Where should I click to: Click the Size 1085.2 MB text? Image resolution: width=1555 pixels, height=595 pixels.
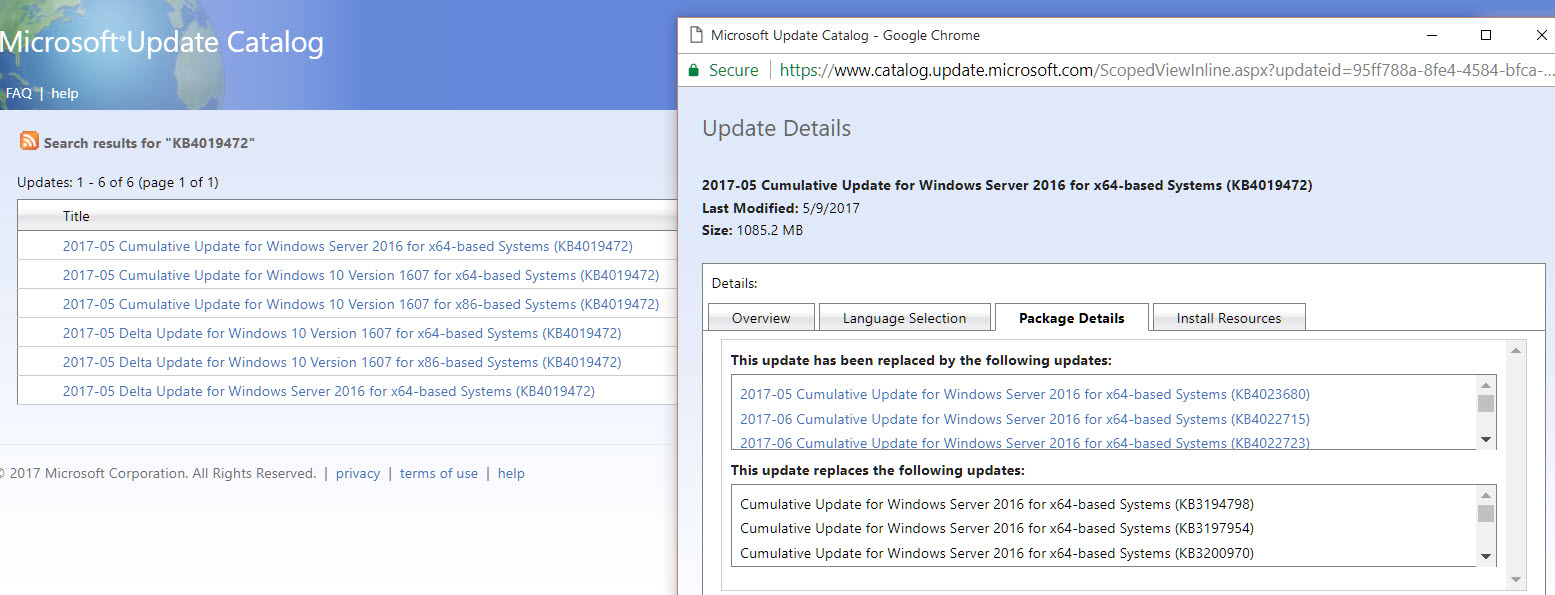click(x=752, y=230)
